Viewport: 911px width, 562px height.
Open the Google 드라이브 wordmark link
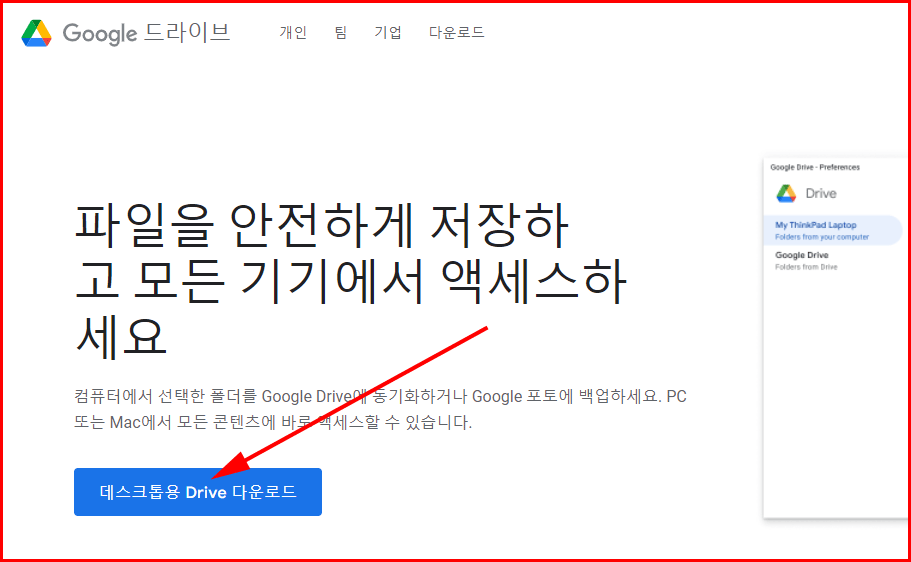tap(146, 33)
